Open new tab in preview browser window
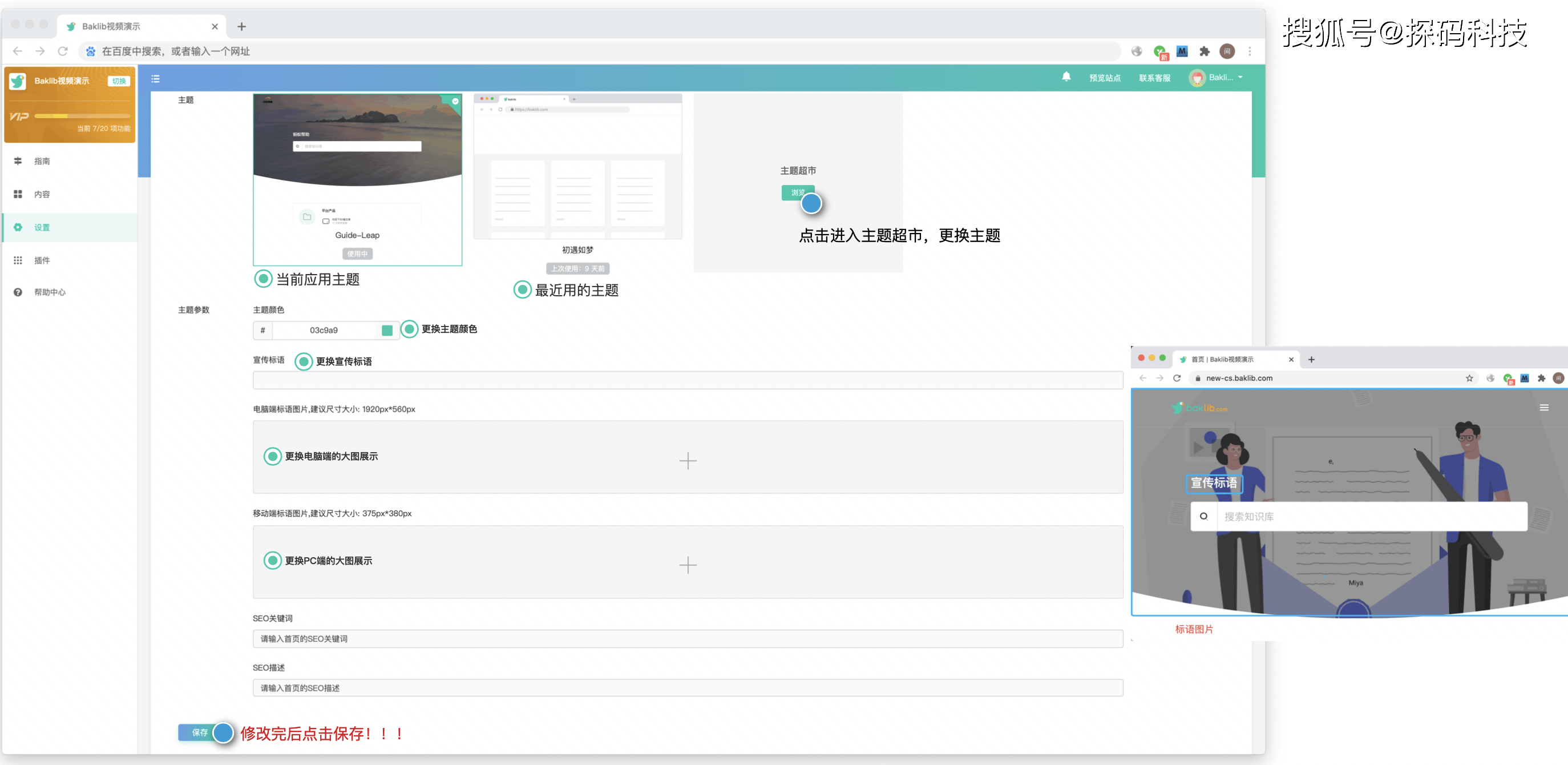 coord(1311,359)
